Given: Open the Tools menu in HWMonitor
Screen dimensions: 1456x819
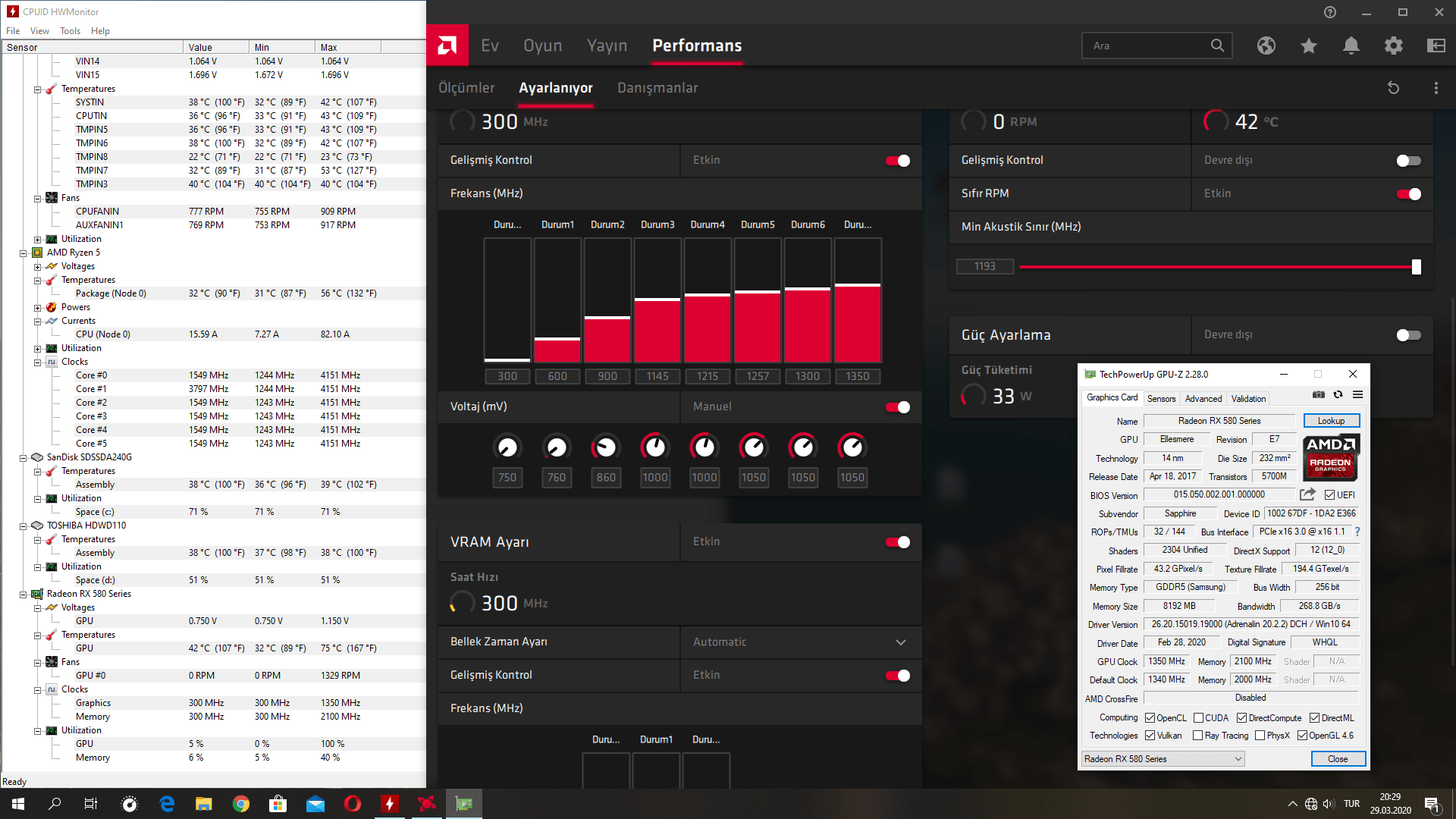Looking at the screenshot, I should click(x=70, y=31).
